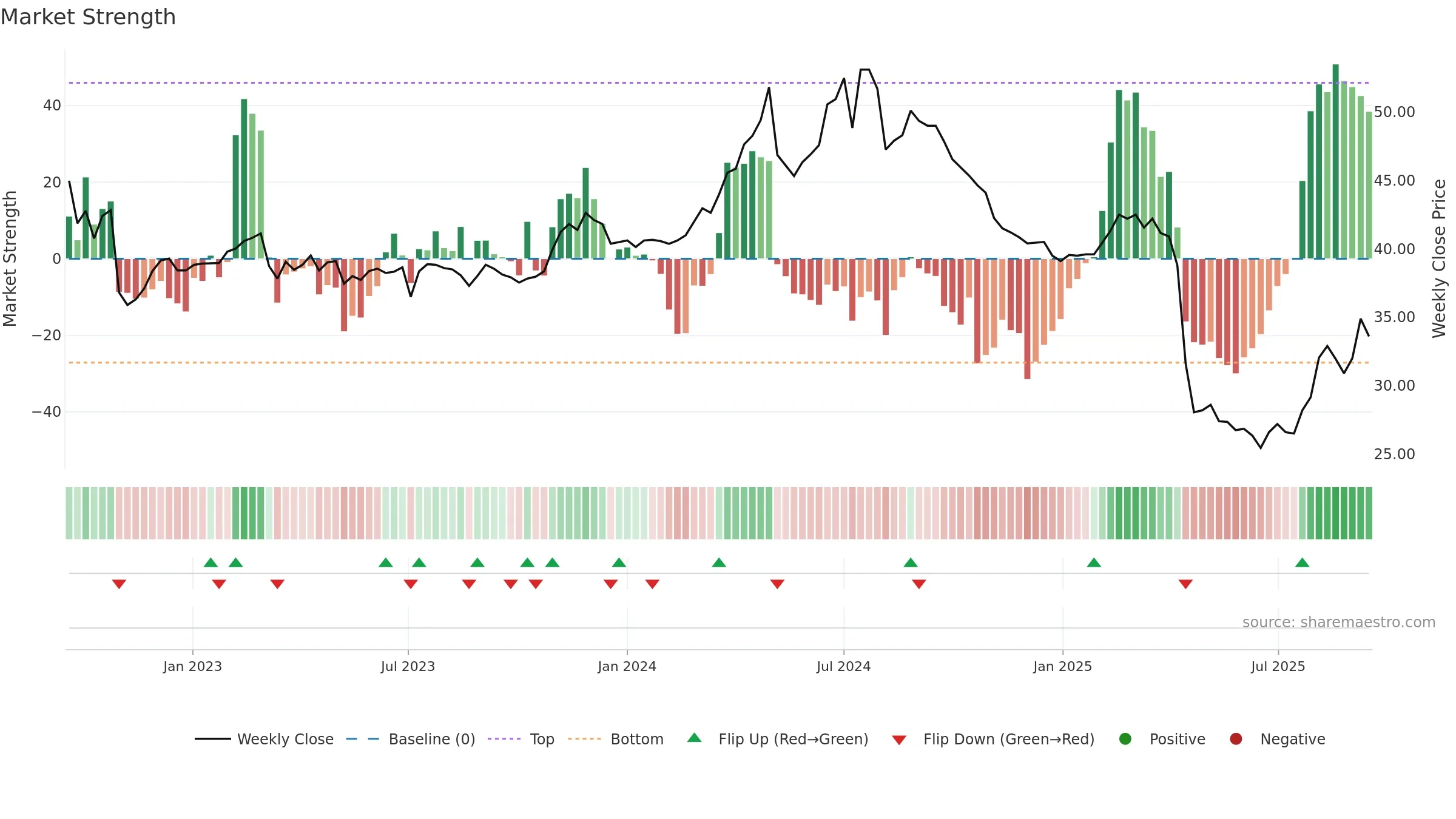The image size is (1456, 819).
Task: Click the Weekly Close legend entry
Action: 265,739
